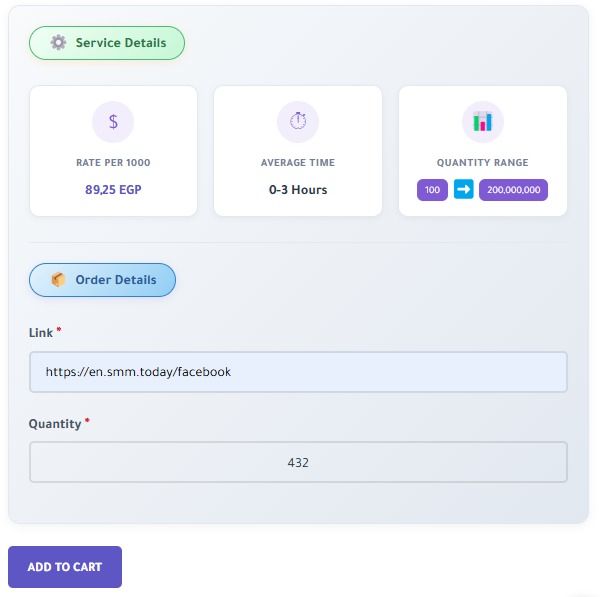The width and height of the screenshot is (607, 597).
Task: Click the gear icon in Service Details
Action: (58, 43)
